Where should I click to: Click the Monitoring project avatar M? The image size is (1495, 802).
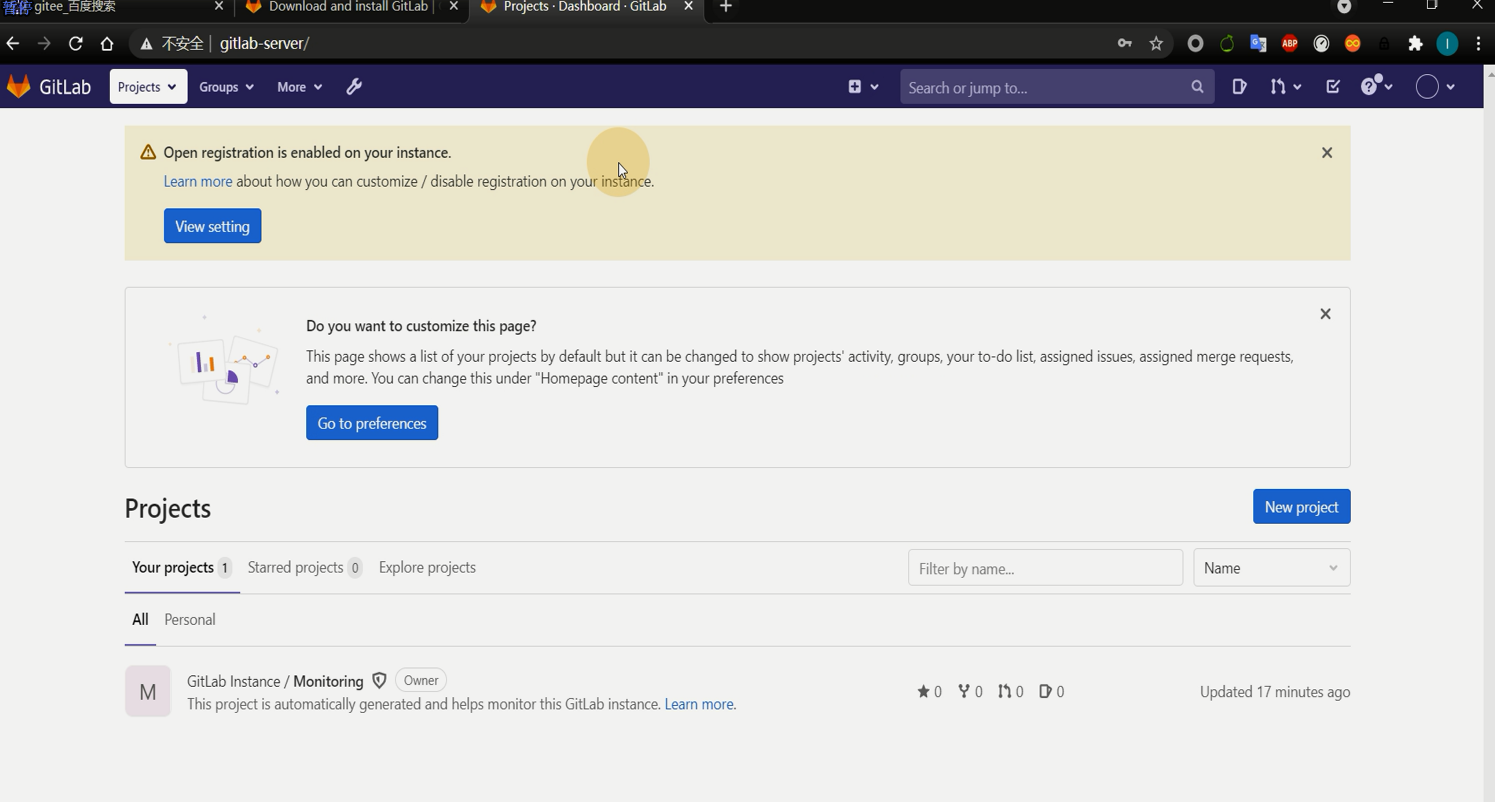[x=148, y=692]
